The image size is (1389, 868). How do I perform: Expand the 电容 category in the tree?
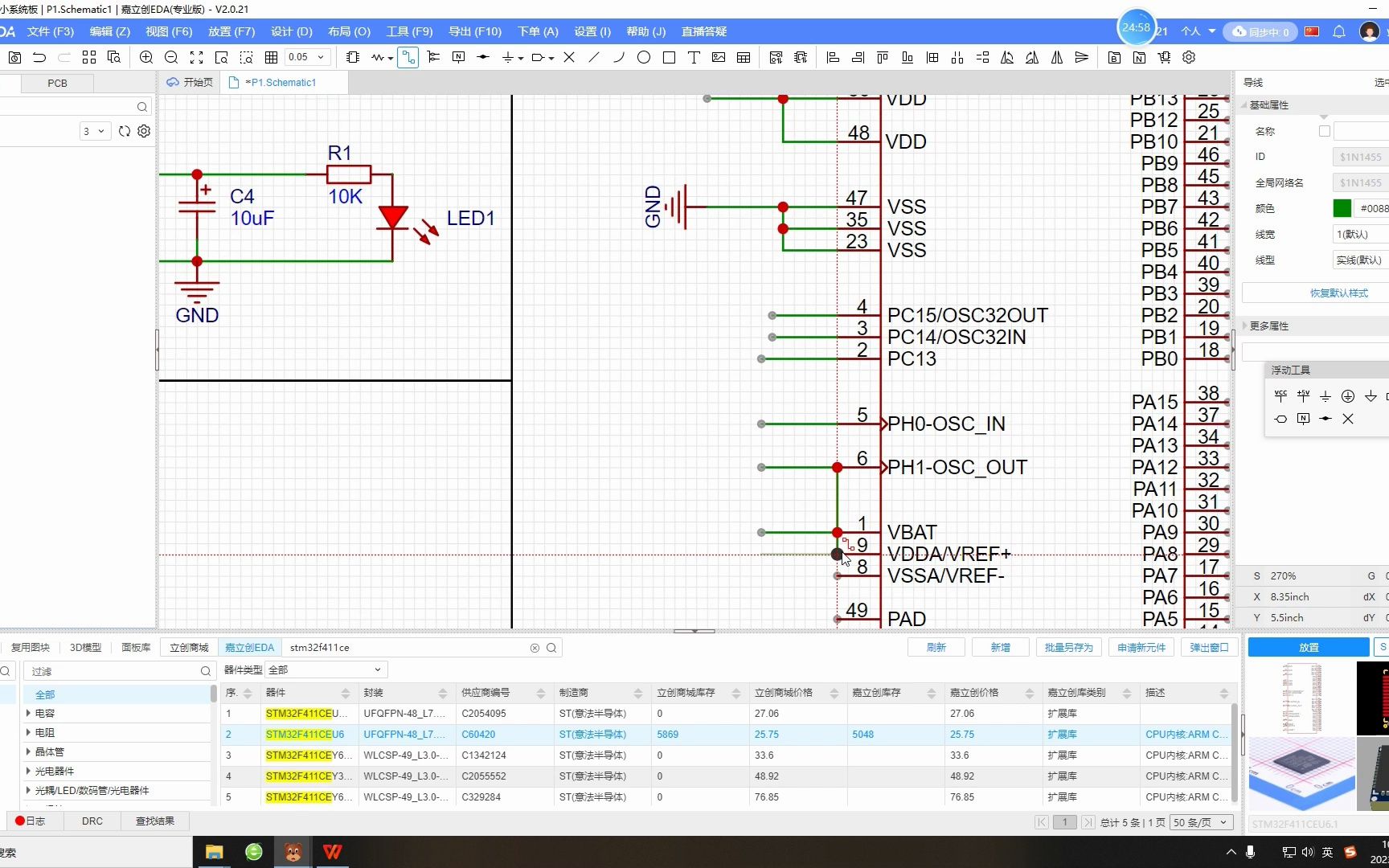click(x=28, y=713)
